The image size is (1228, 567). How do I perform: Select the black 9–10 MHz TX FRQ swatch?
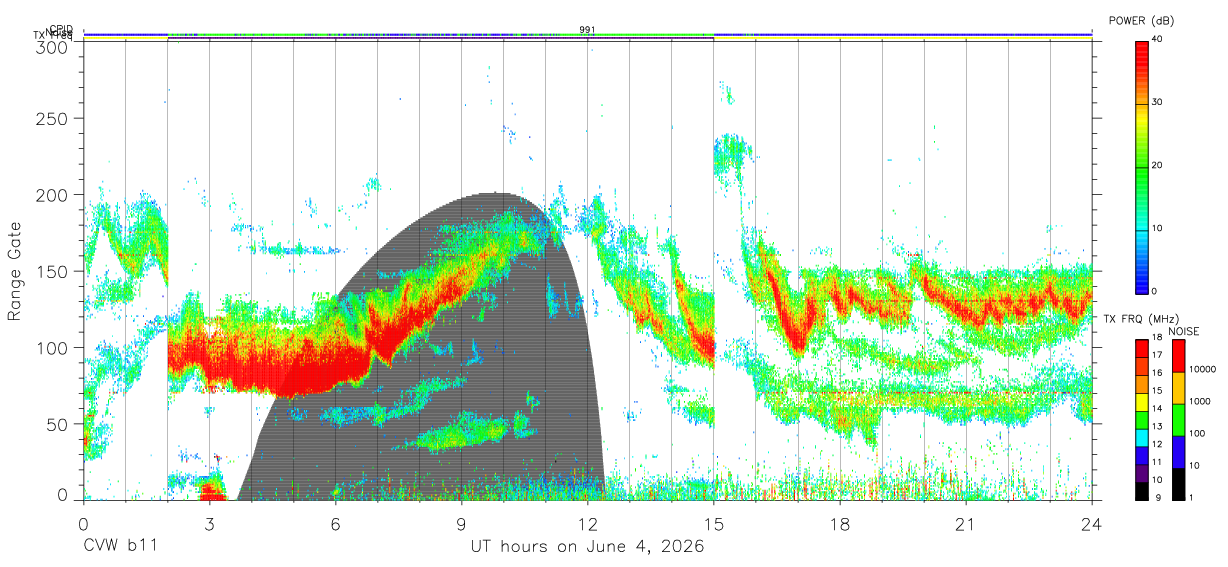point(1142,489)
